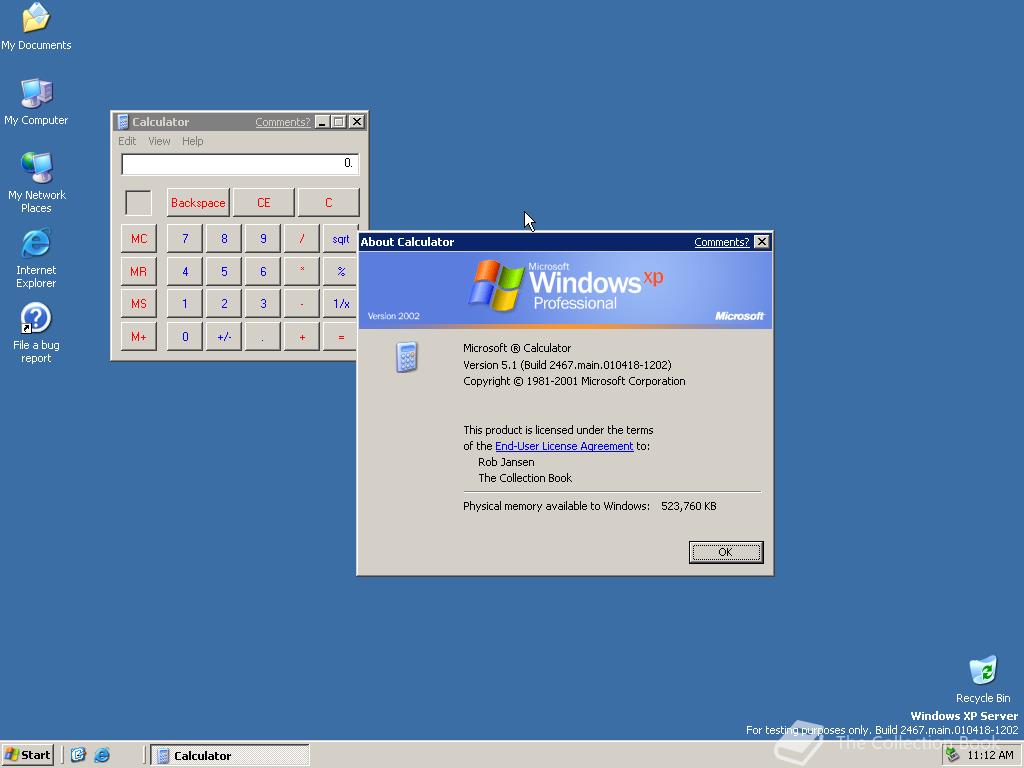This screenshot has height=768, width=1024.
Task: Click the +/- sign change button
Action: click(x=224, y=336)
